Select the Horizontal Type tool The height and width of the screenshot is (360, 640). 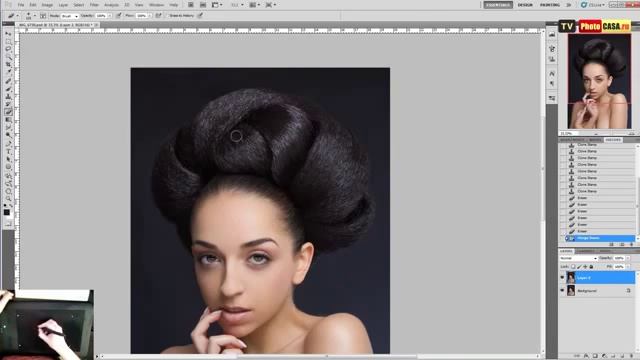[8, 151]
